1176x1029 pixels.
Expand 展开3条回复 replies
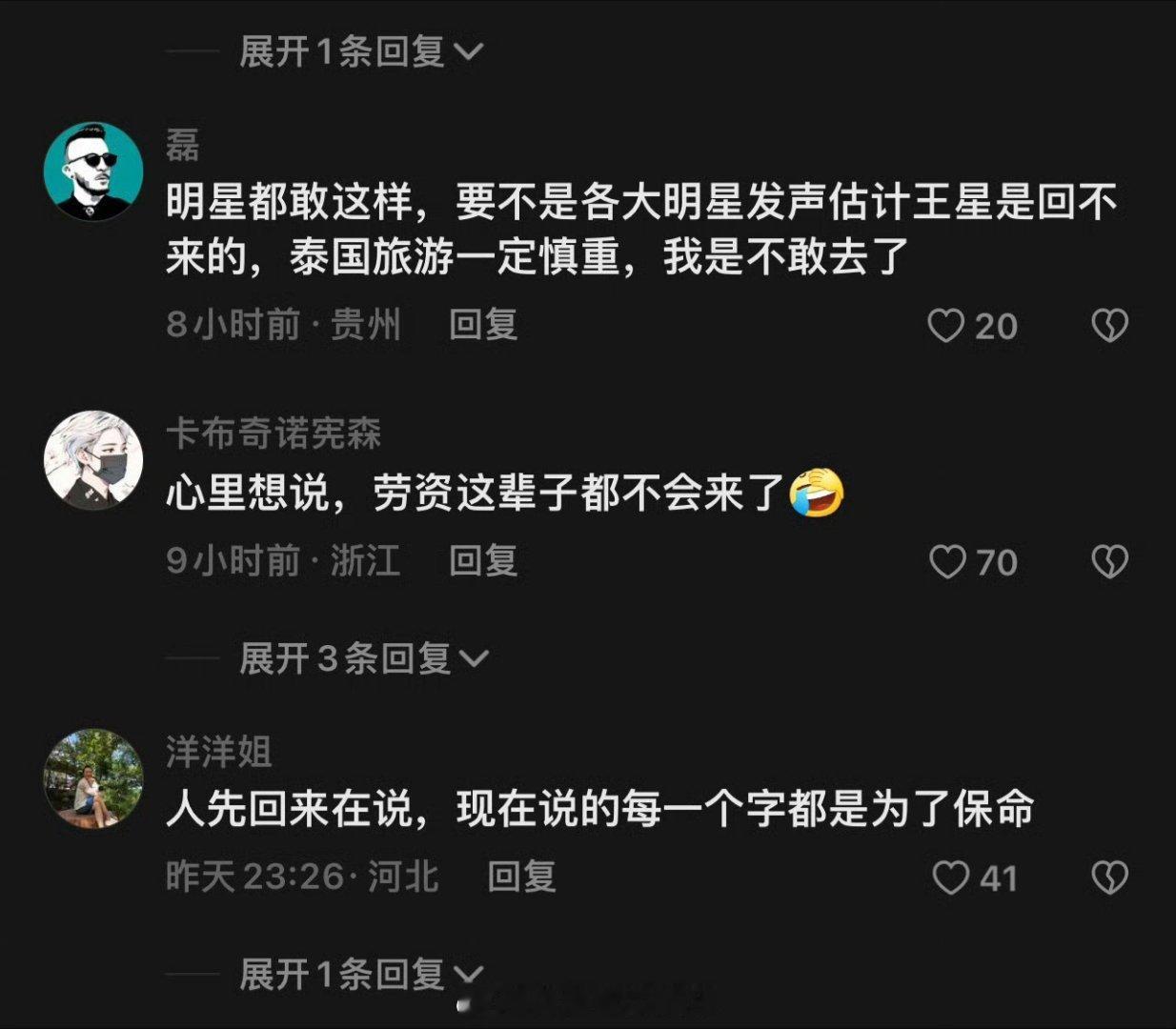[363, 658]
